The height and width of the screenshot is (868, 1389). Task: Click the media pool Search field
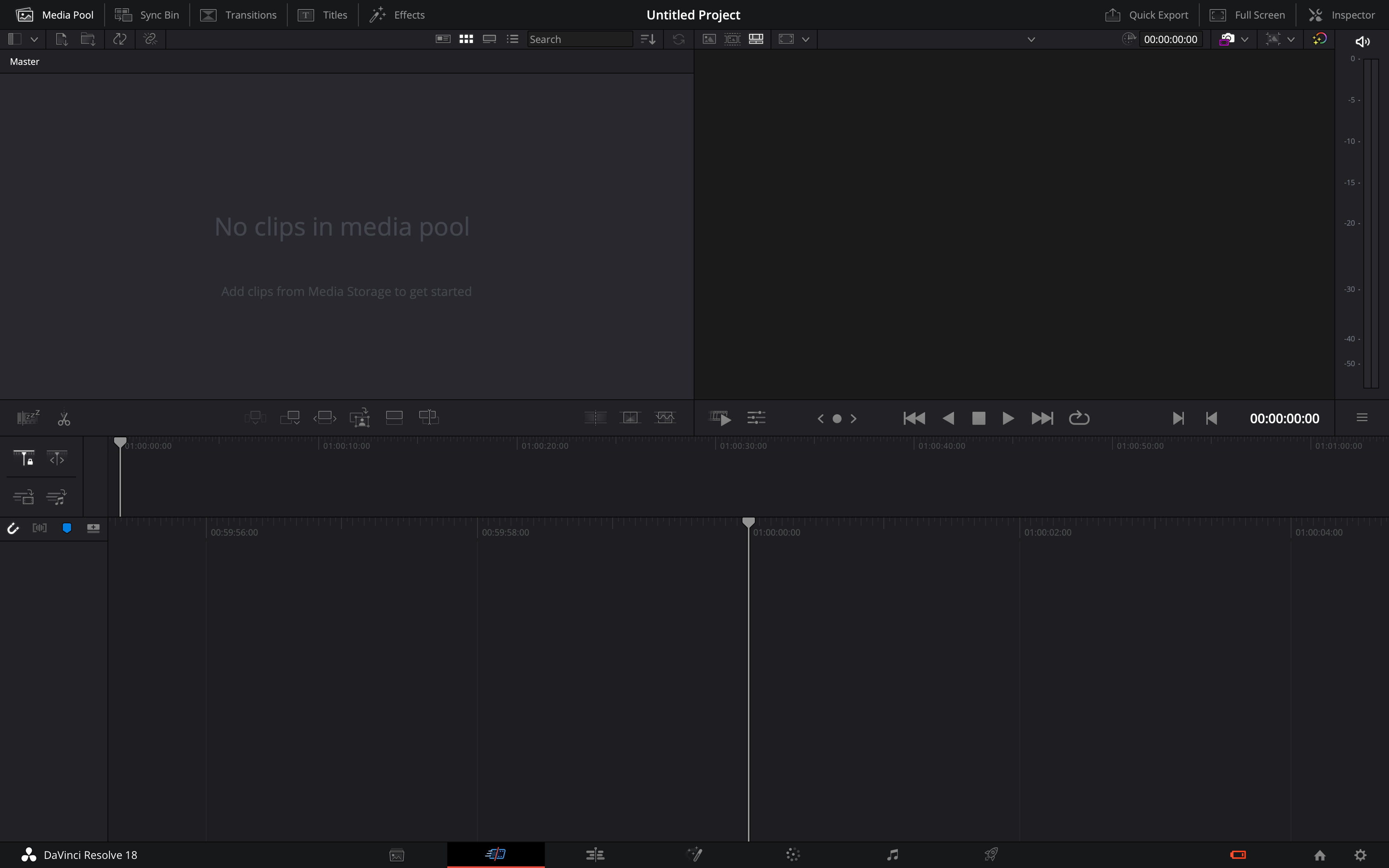pyautogui.click(x=579, y=39)
